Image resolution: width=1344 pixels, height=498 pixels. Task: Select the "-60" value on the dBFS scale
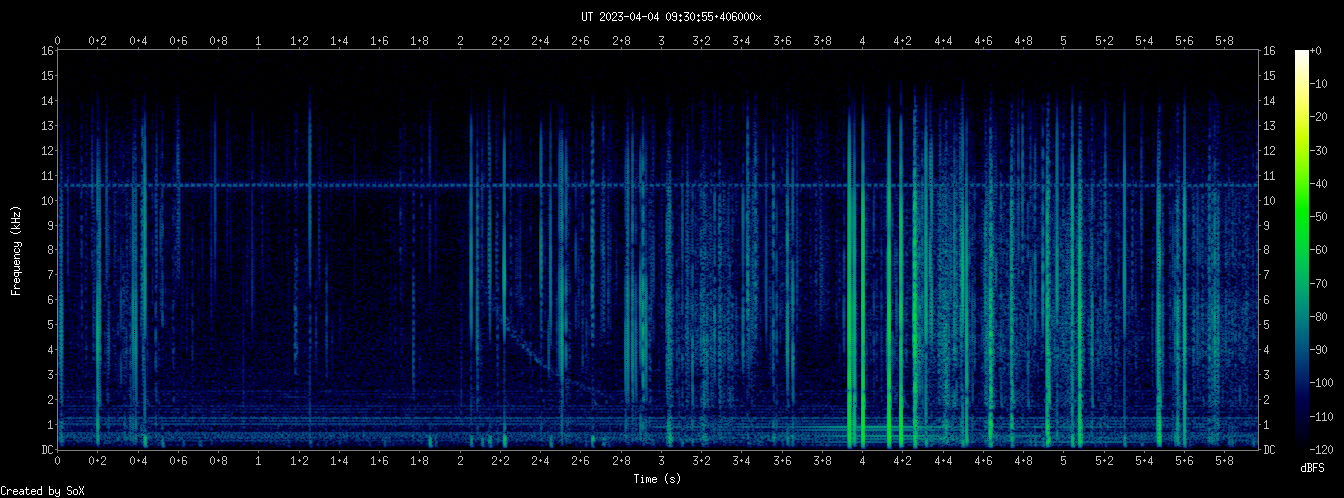[1321, 251]
